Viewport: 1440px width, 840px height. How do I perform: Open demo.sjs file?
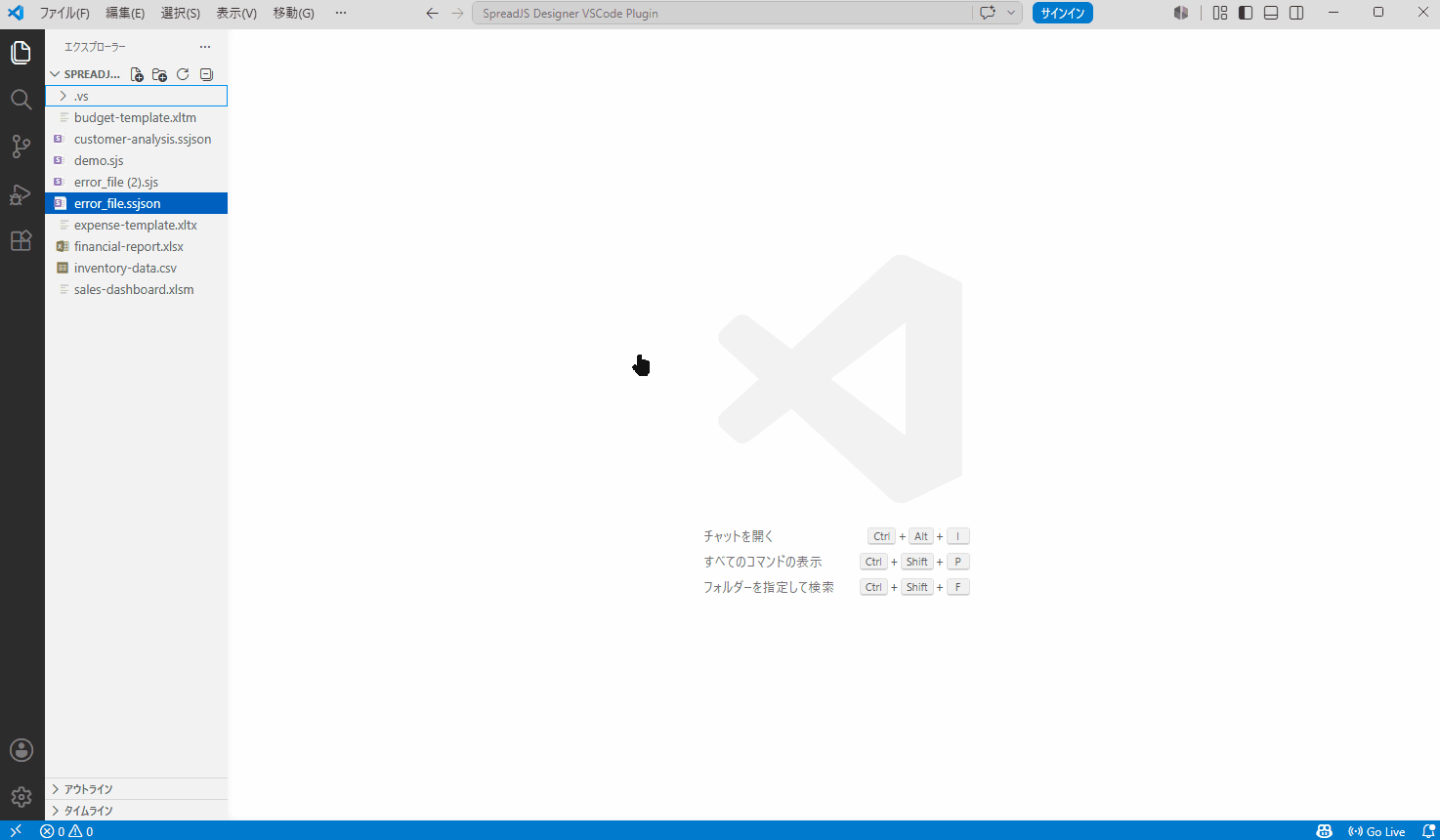(136, 160)
